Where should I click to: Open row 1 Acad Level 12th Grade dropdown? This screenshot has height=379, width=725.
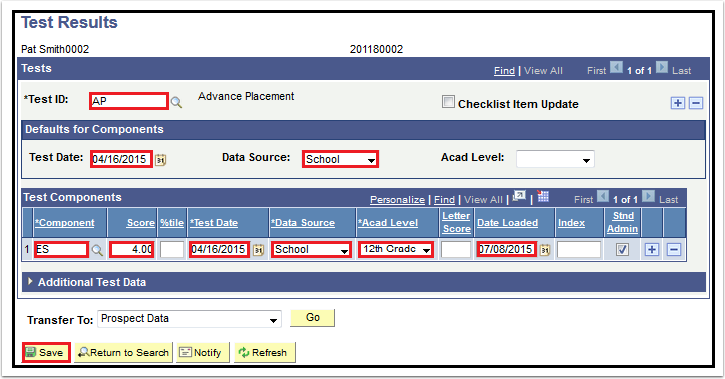pyautogui.click(x=396, y=250)
